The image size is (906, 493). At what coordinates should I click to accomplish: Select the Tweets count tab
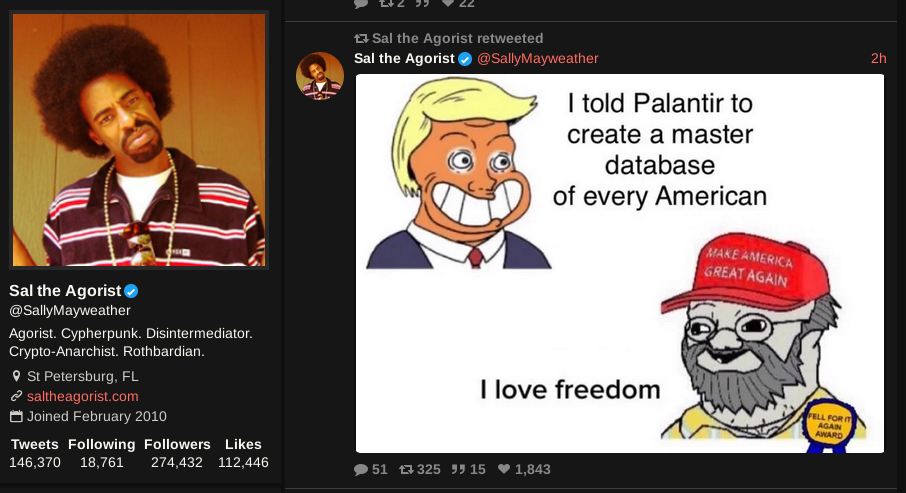(x=35, y=453)
